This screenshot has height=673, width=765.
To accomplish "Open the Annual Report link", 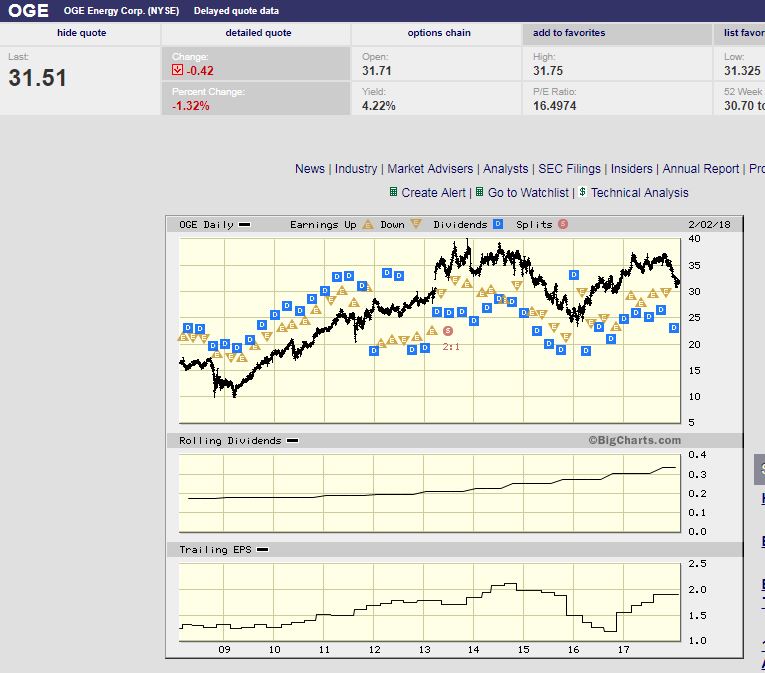I will [701, 169].
